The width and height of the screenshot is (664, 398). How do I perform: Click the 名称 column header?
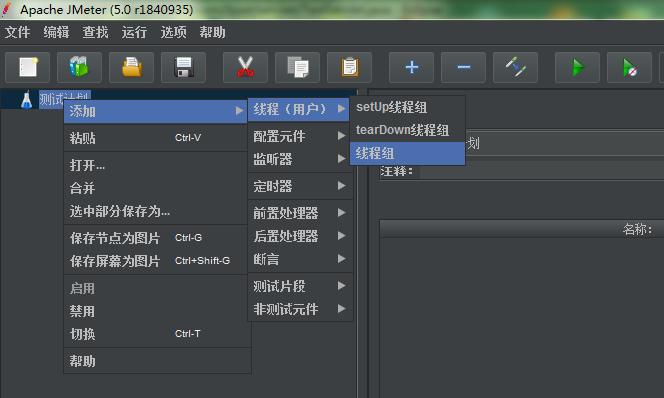coord(522,229)
